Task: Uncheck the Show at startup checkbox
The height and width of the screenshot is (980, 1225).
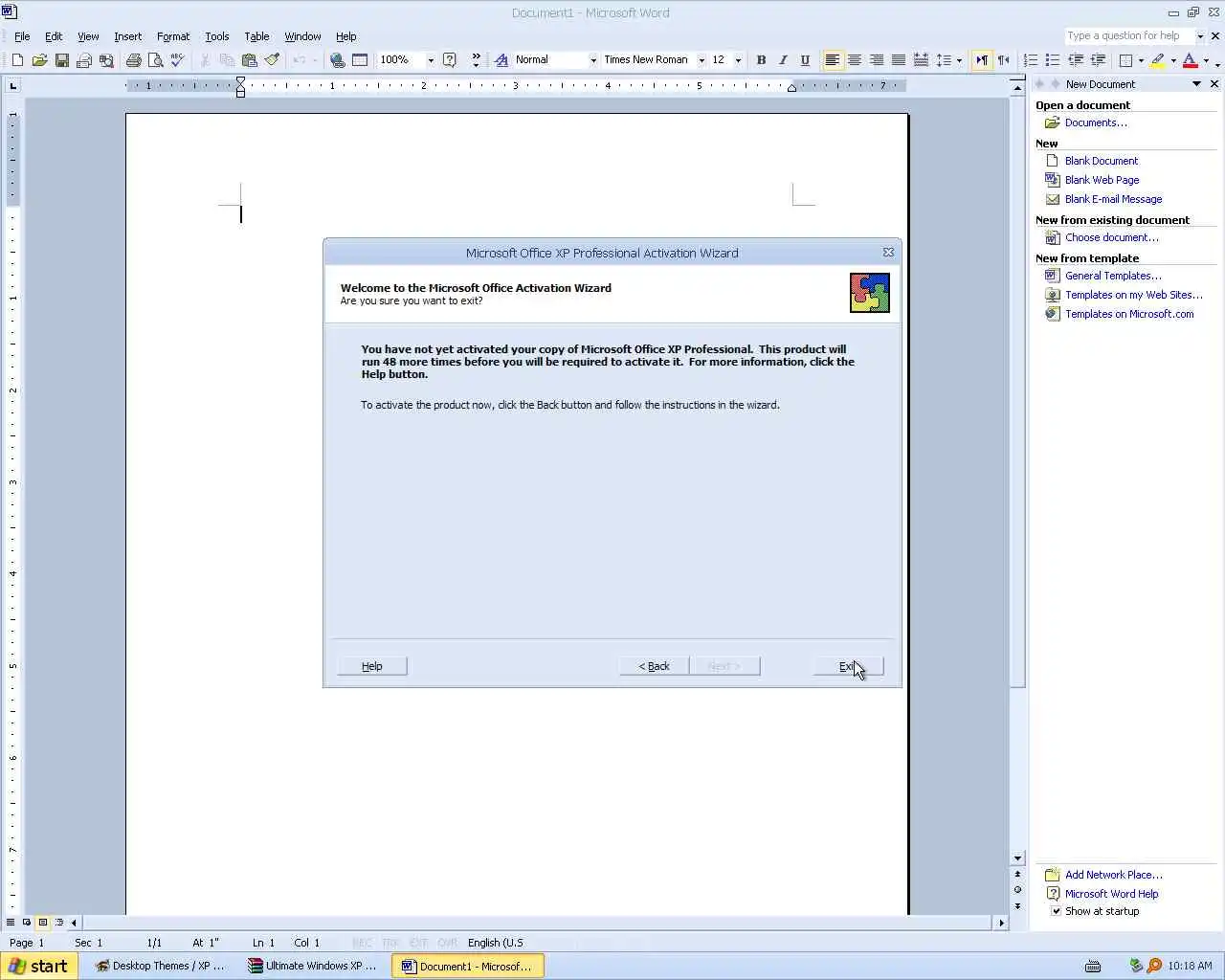Action: click(x=1057, y=911)
